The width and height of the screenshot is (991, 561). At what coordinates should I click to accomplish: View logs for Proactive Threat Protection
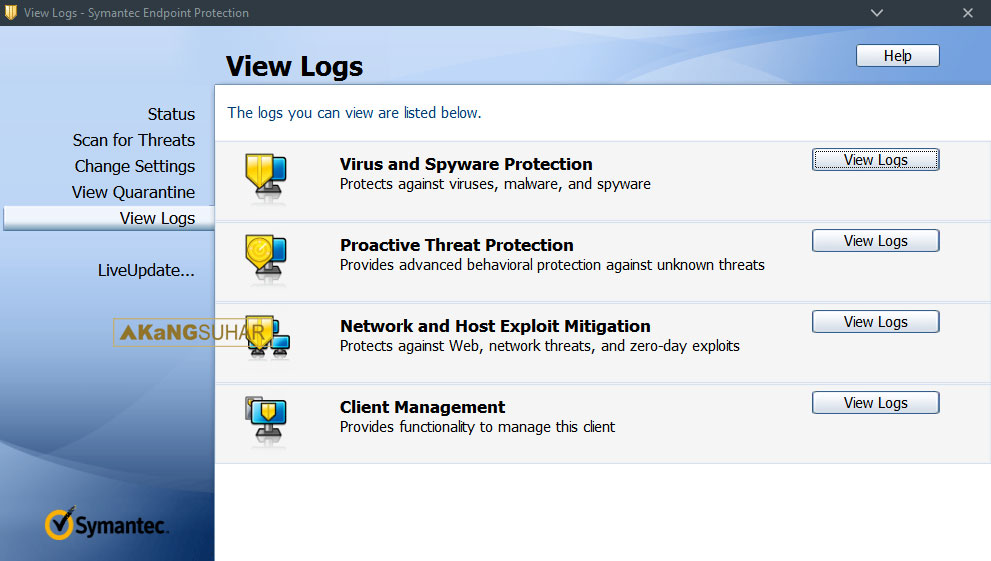[875, 241]
